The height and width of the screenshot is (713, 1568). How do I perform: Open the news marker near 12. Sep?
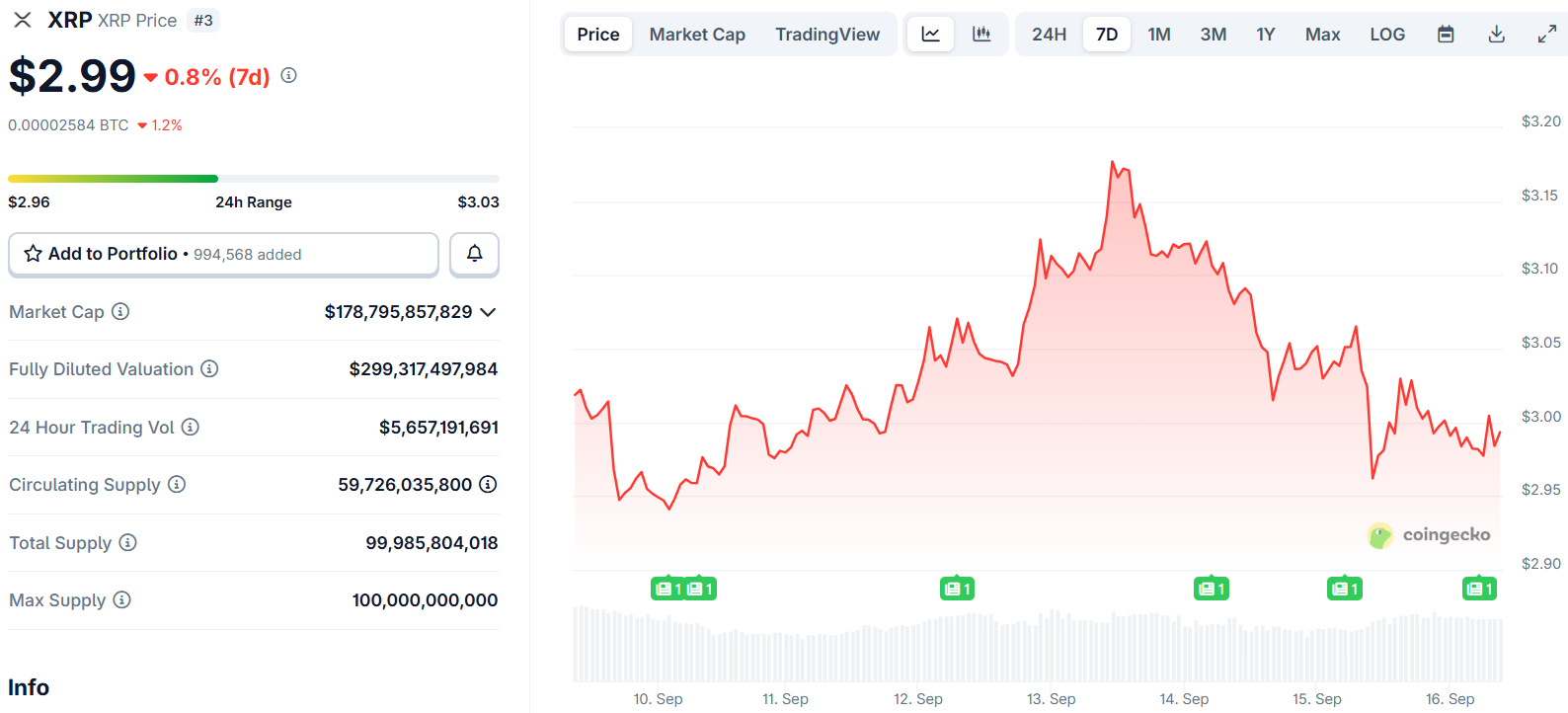958,589
